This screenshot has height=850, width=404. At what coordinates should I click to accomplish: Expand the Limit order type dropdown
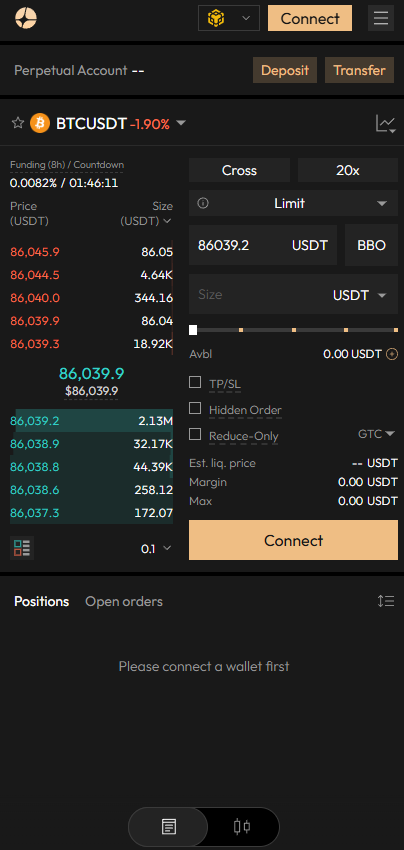pyautogui.click(x=293, y=204)
